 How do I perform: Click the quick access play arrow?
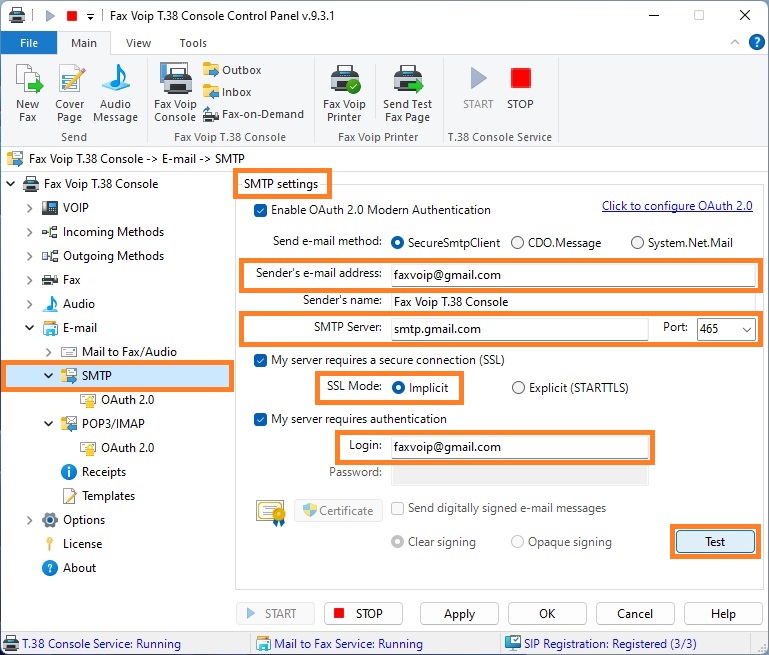[x=50, y=16]
